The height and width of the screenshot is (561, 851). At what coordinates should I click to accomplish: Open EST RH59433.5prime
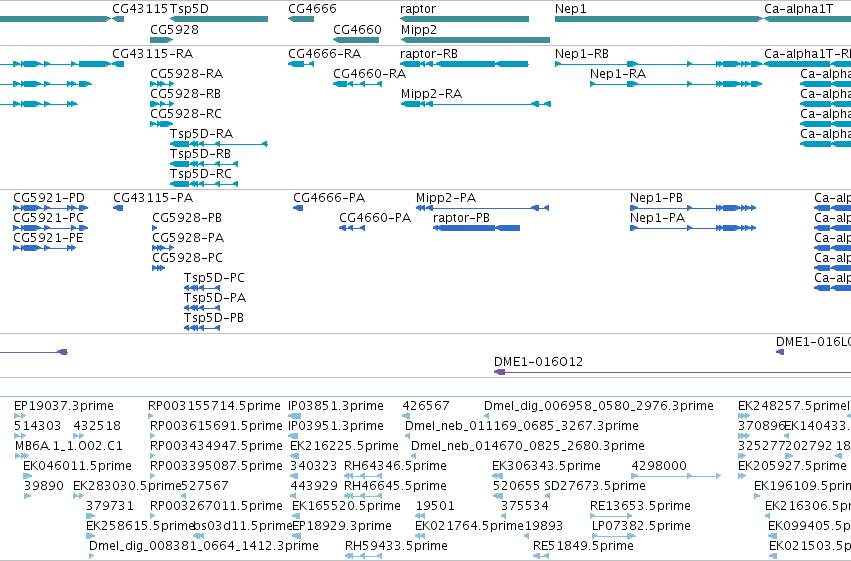tap(396, 547)
